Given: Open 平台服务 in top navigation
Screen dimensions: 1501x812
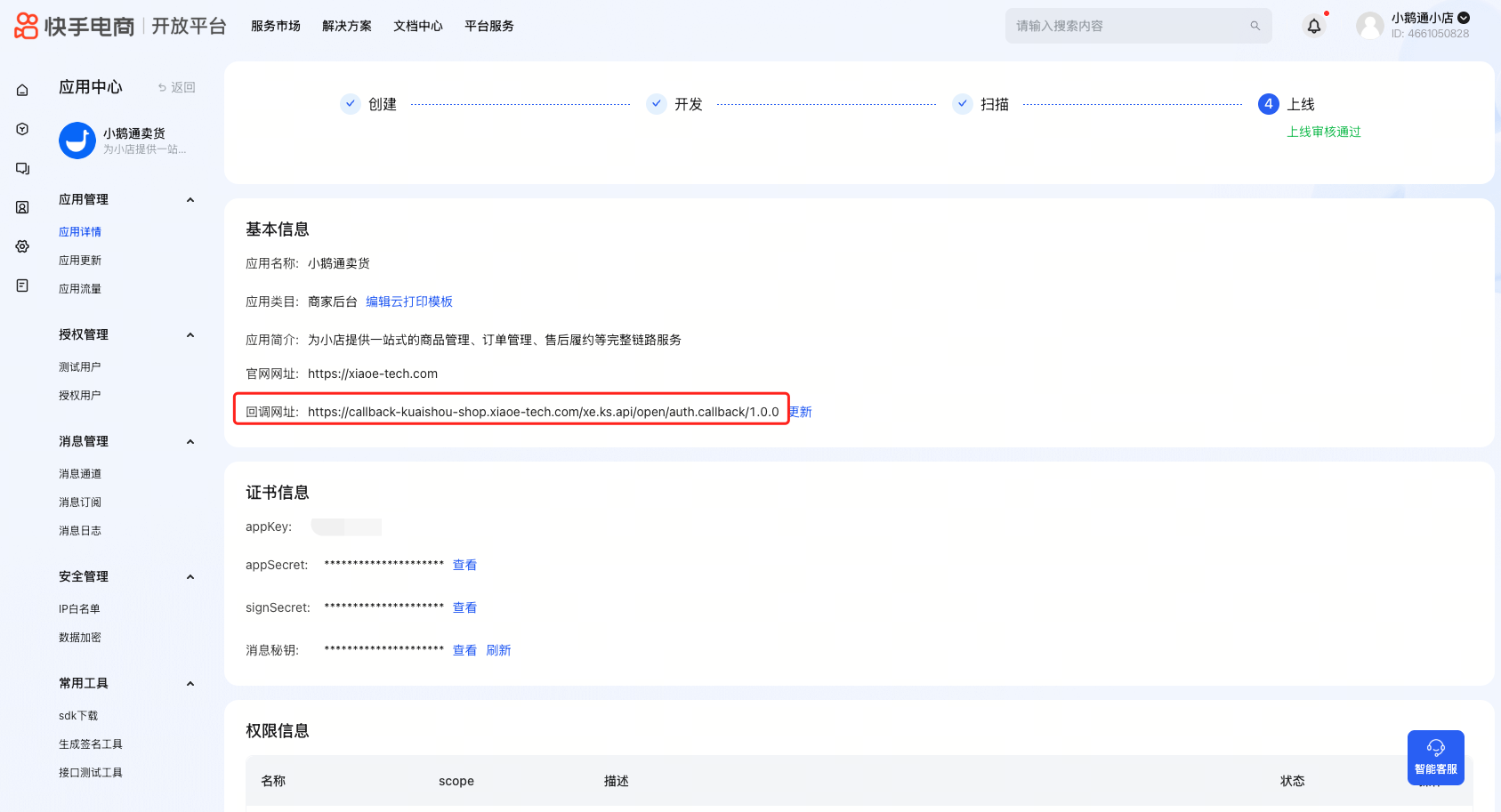Looking at the screenshot, I should click(x=489, y=26).
